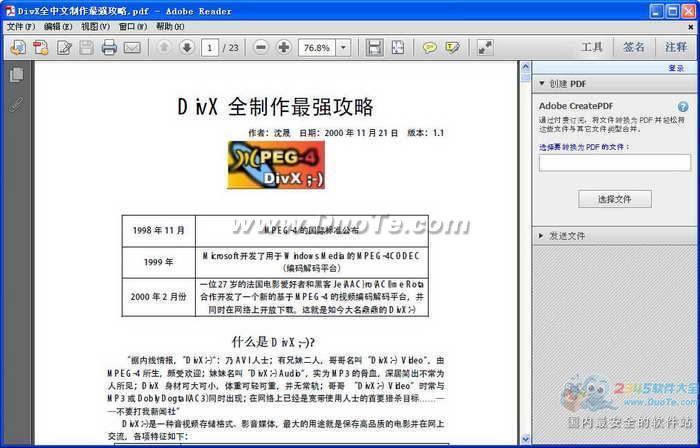The height and width of the screenshot is (448, 700).
Task: Click the Email envelope toolbar icon
Action: click(x=132, y=47)
